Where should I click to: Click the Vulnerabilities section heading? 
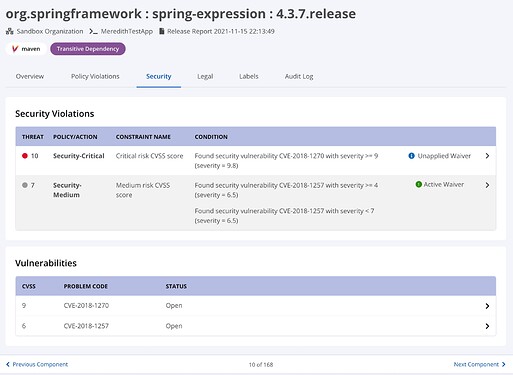click(46, 263)
